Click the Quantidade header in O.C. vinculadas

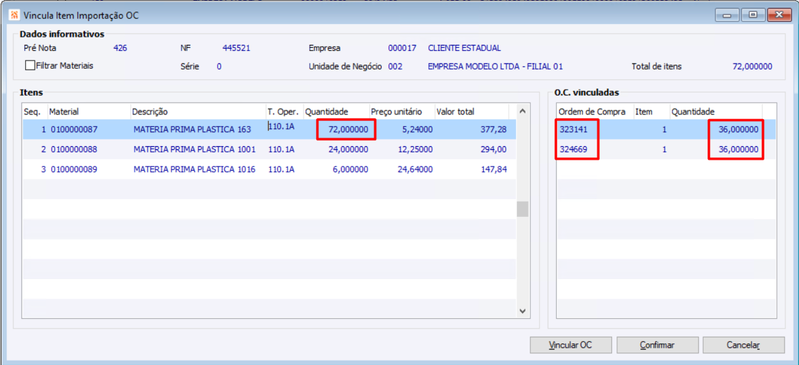click(x=715, y=112)
